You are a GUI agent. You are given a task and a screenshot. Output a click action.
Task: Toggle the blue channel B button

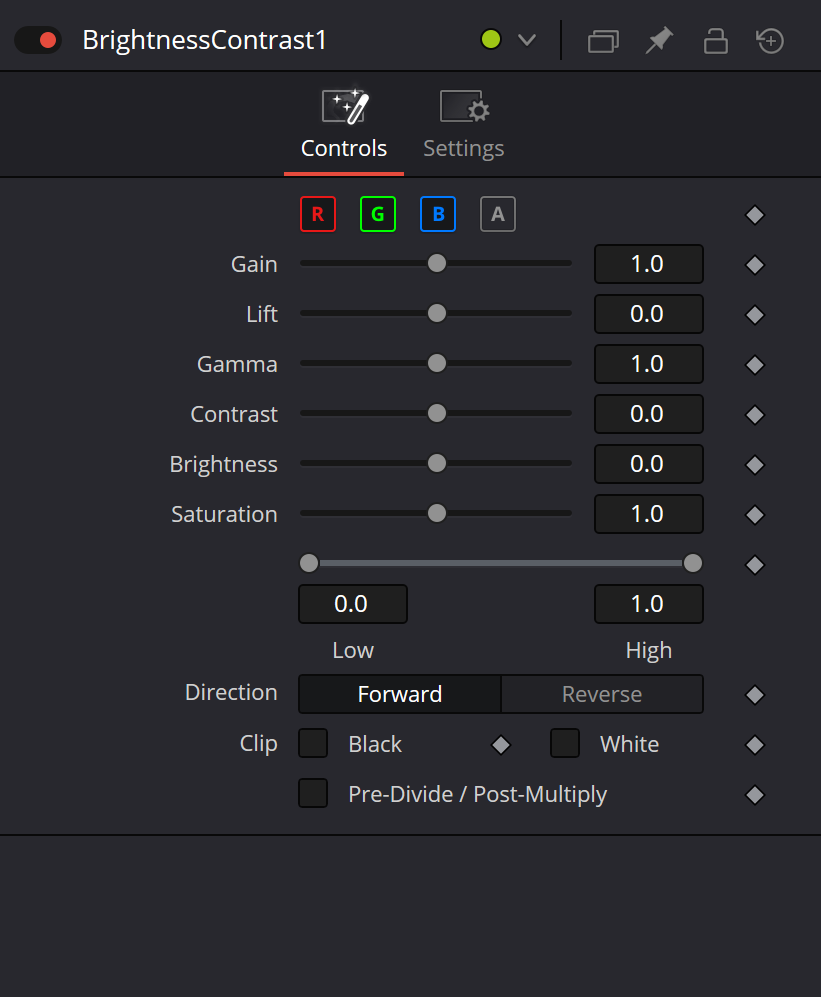pos(438,214)
